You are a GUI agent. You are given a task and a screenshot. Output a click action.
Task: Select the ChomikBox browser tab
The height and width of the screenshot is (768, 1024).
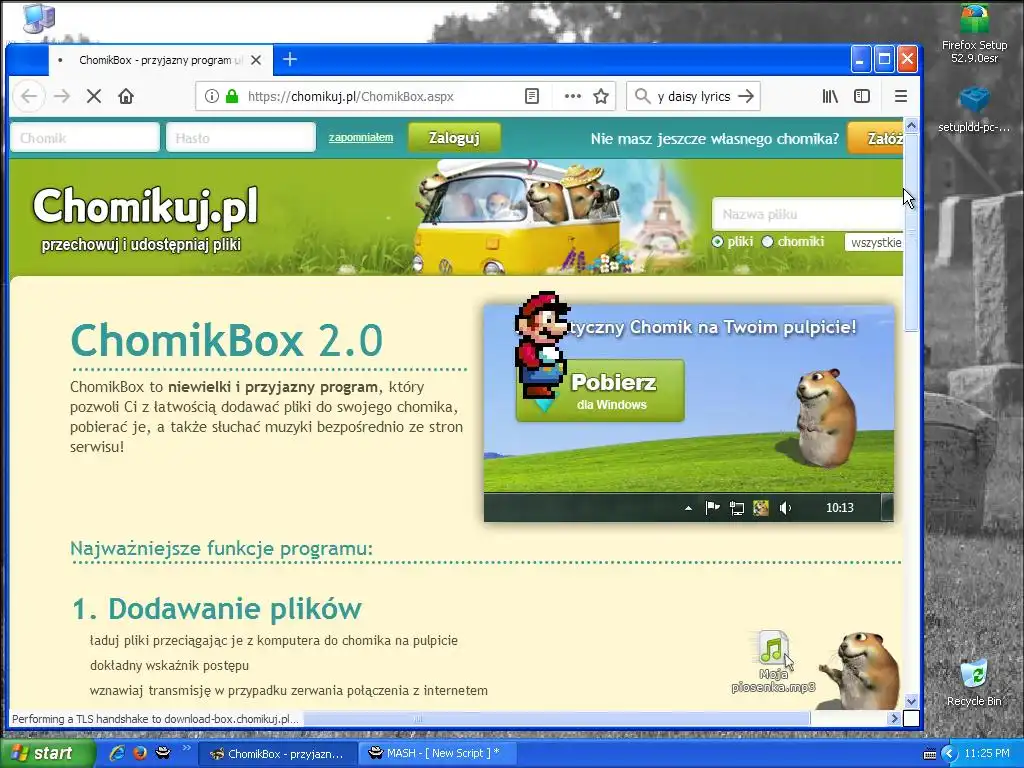159,60
